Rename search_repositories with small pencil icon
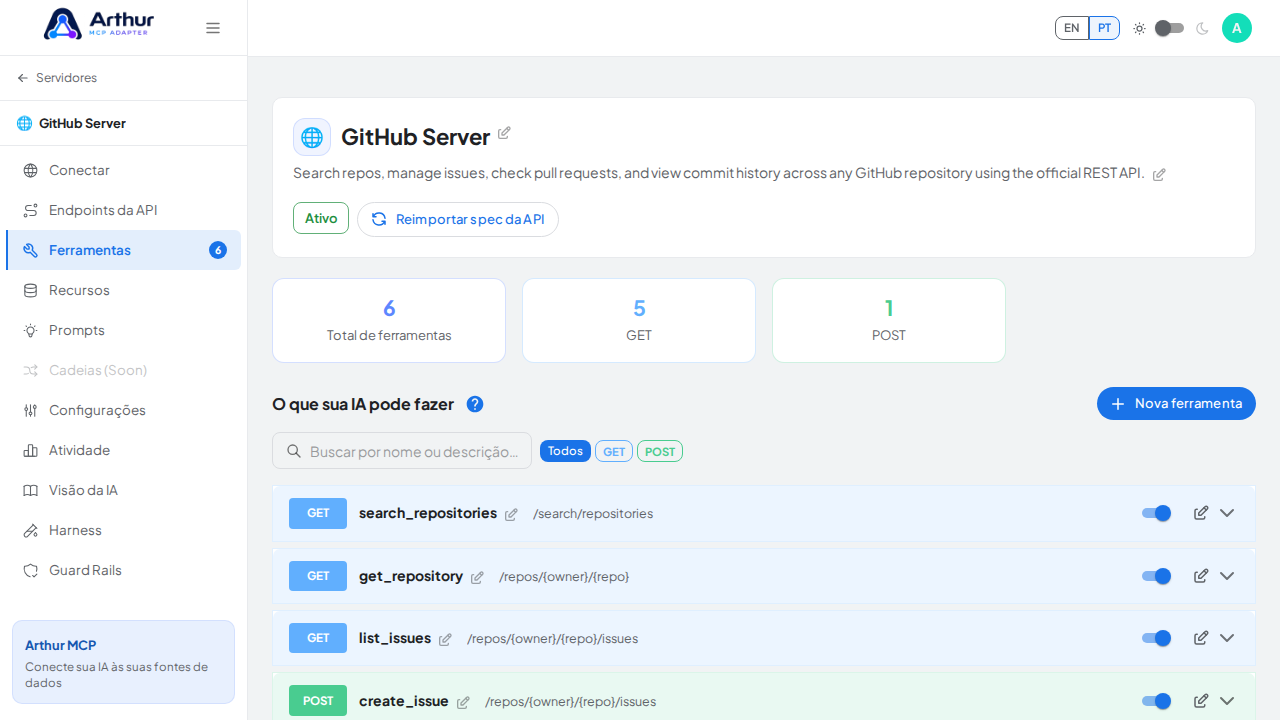1280x720 pixels. (x=511, y=514)
